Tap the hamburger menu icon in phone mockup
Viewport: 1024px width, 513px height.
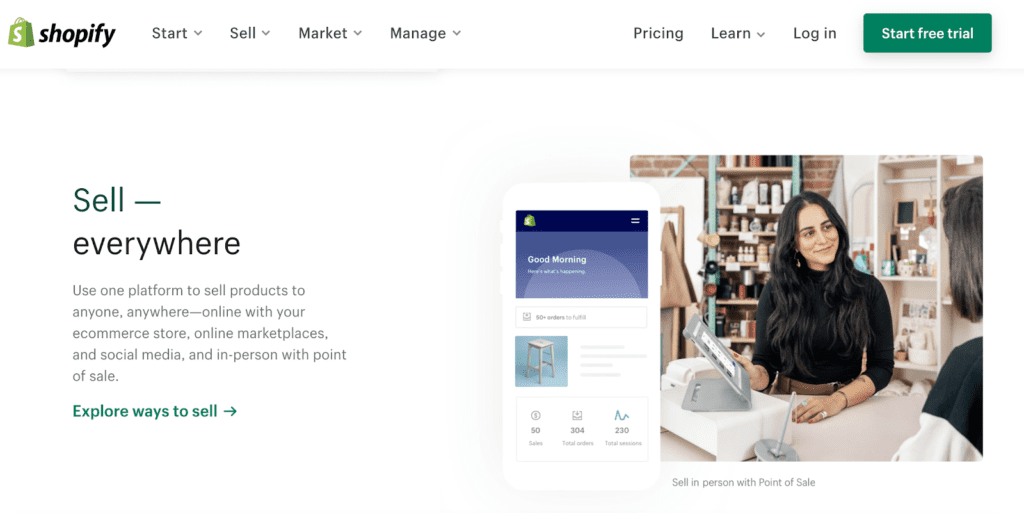click(x=635, y=221)
